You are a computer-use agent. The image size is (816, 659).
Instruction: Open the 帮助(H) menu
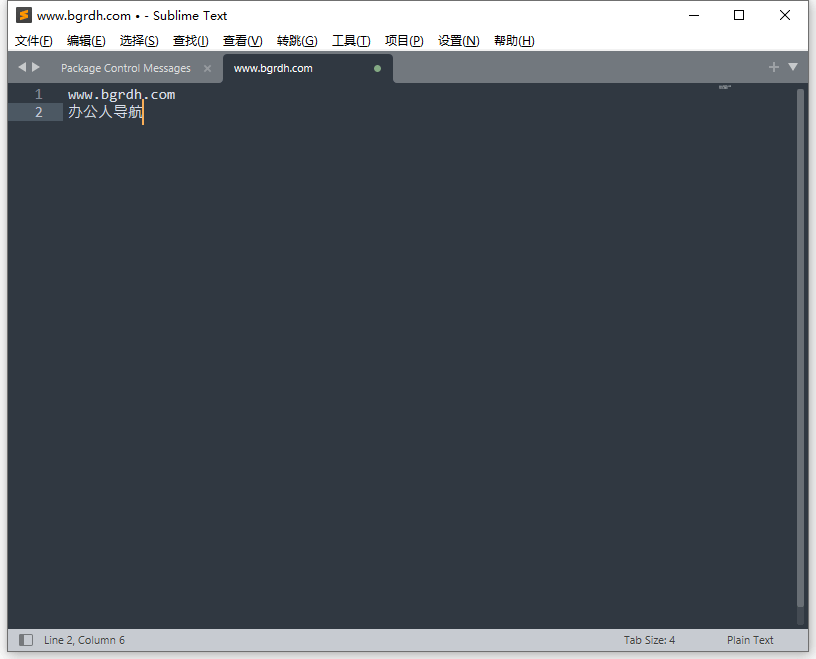pos(514,41)
